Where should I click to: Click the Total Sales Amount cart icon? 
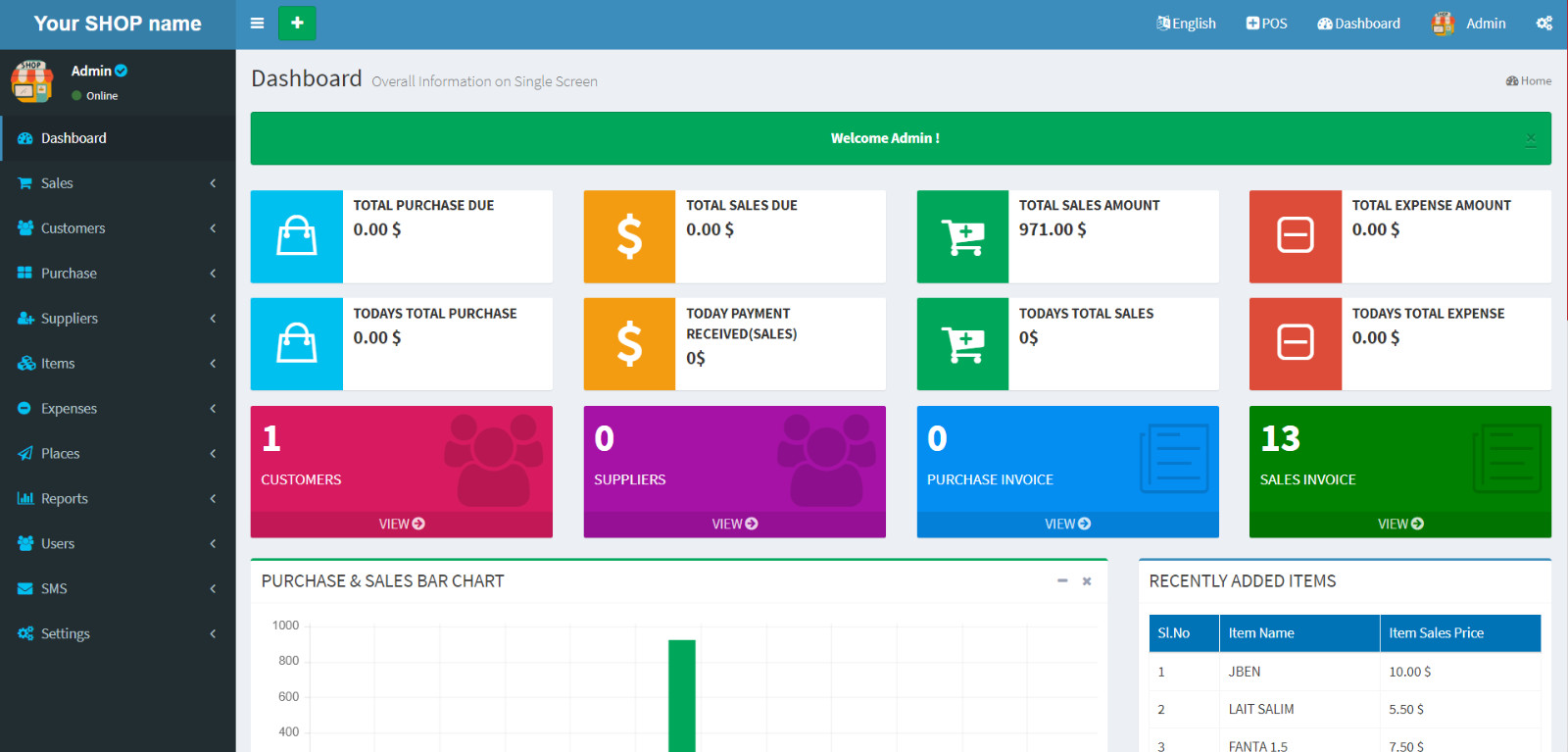tap(962, 236)
